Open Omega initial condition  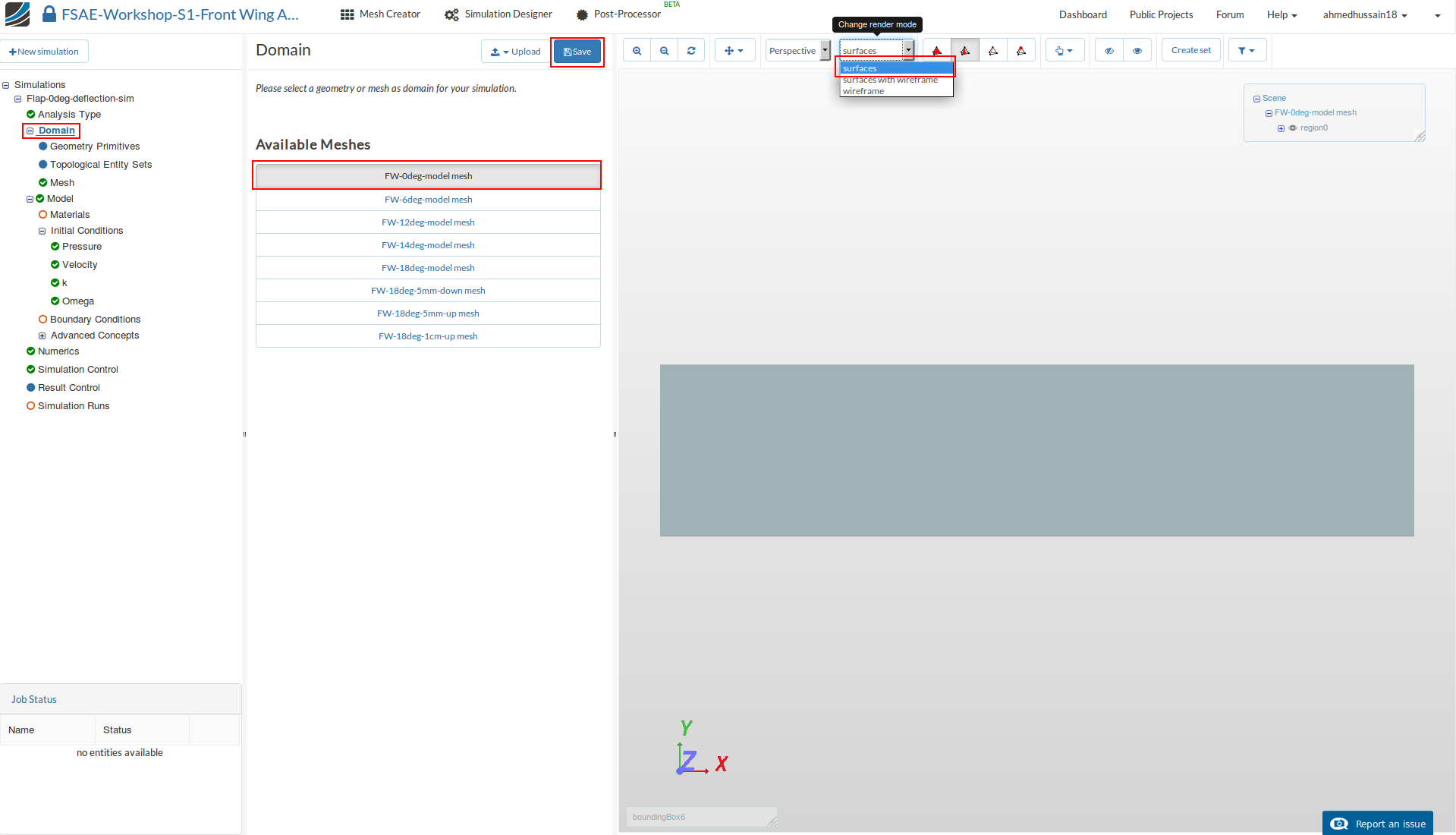pos(78,301)
